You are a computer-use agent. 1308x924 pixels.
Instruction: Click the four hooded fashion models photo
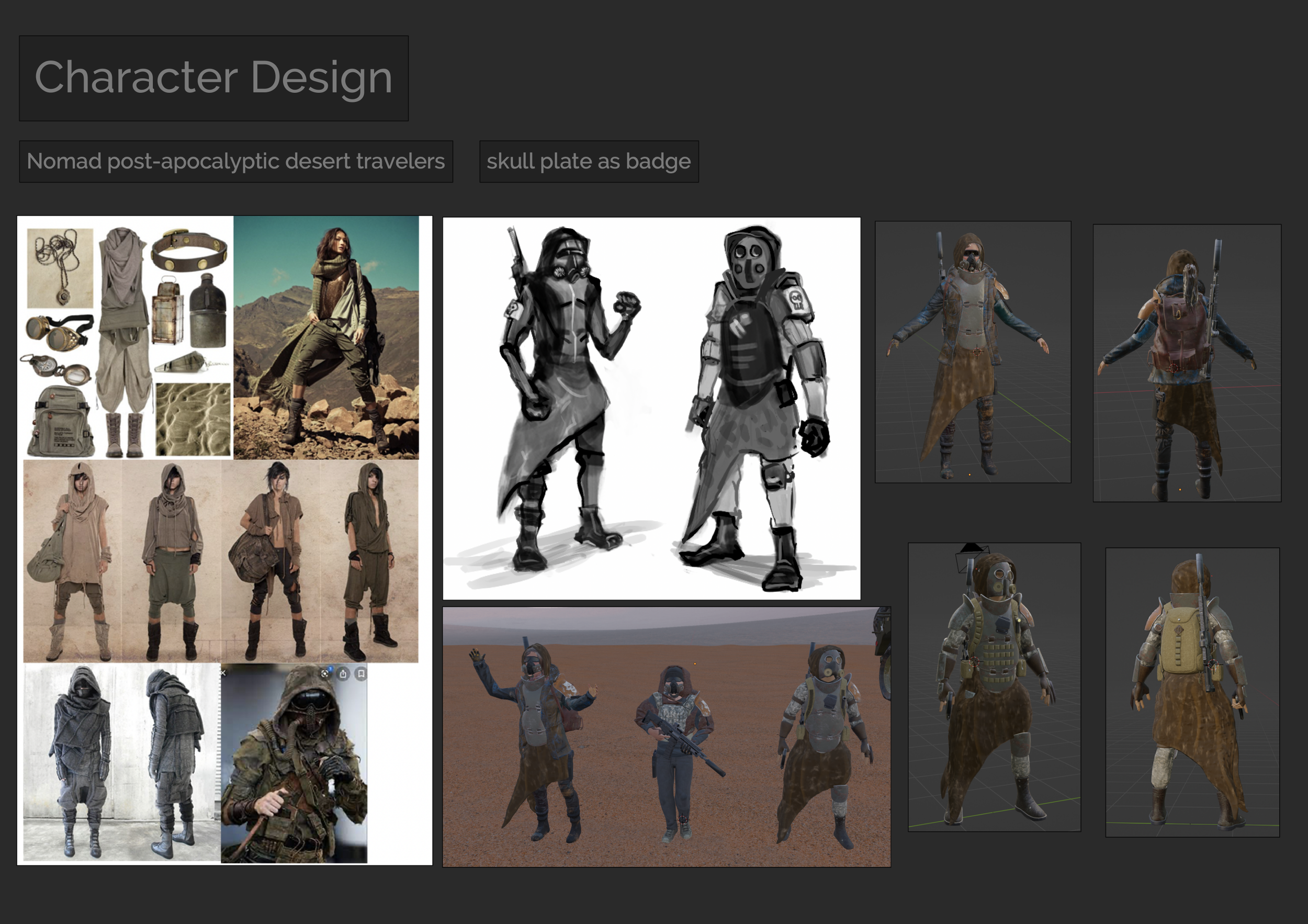(x=220, y=561)
